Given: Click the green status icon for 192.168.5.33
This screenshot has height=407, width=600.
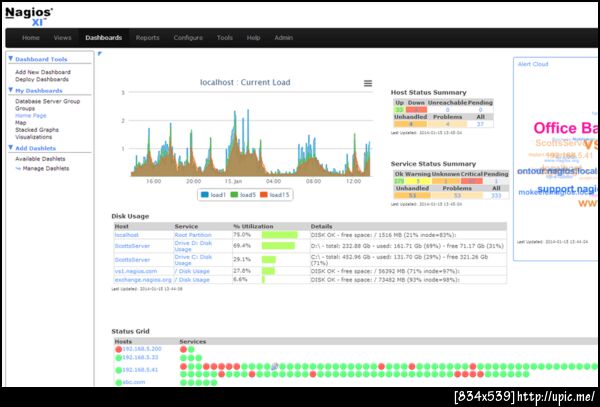Looking at the screenshot, I should point(118,358).
